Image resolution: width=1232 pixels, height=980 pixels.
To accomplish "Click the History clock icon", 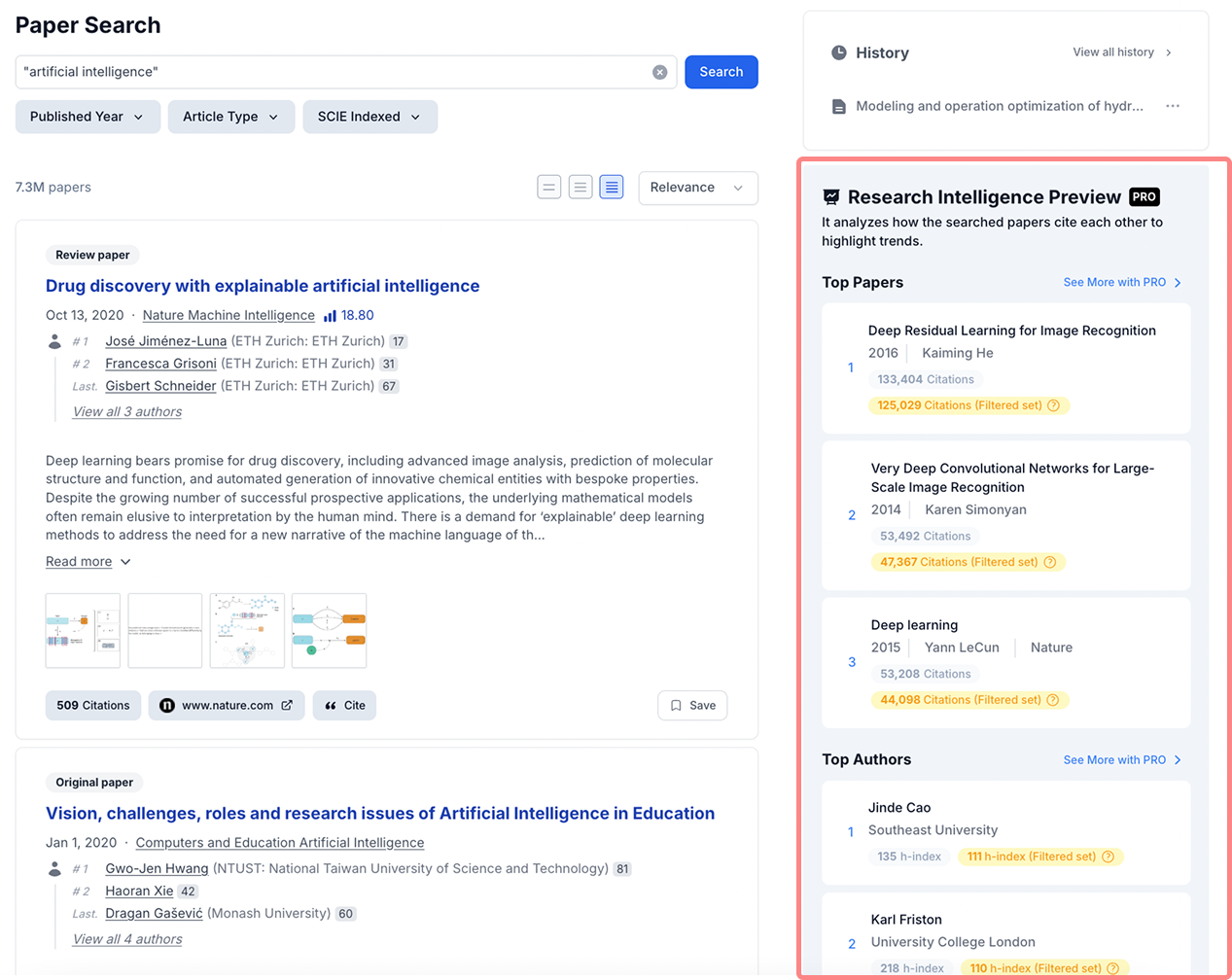I will (x=838, y=52).
